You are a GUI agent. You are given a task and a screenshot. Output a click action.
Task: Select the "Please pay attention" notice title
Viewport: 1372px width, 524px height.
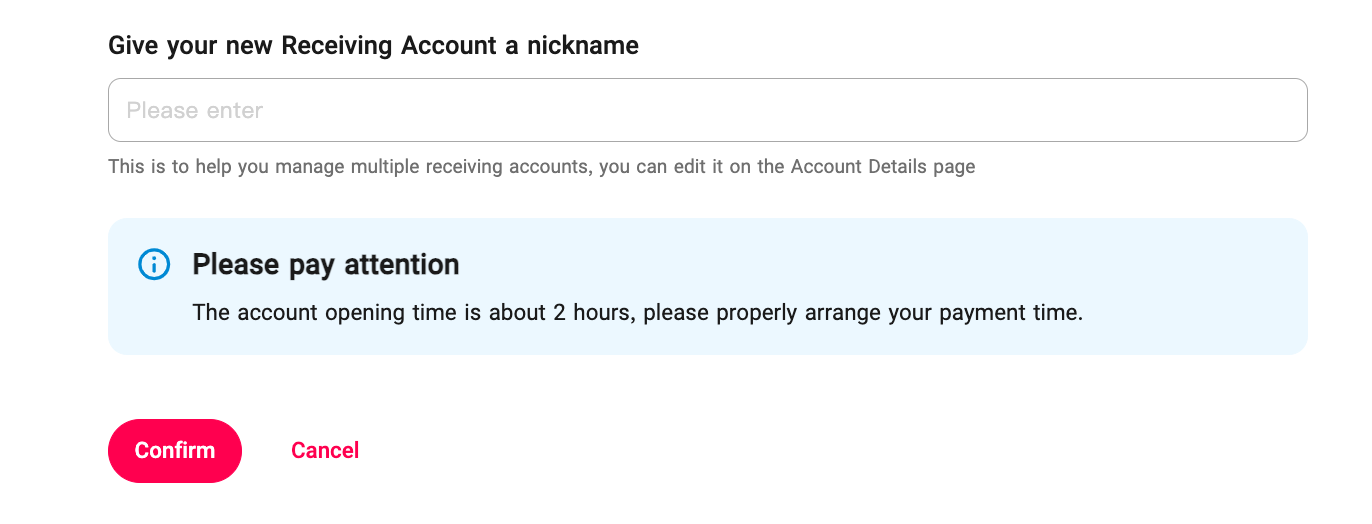[x=325, y=264]
